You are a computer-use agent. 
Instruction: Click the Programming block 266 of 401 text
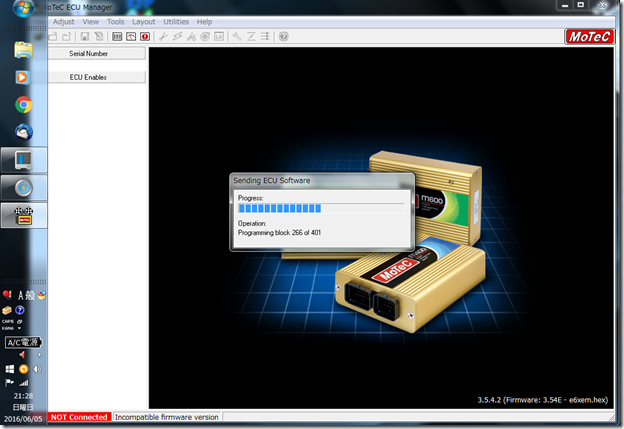tap(279, 233)
